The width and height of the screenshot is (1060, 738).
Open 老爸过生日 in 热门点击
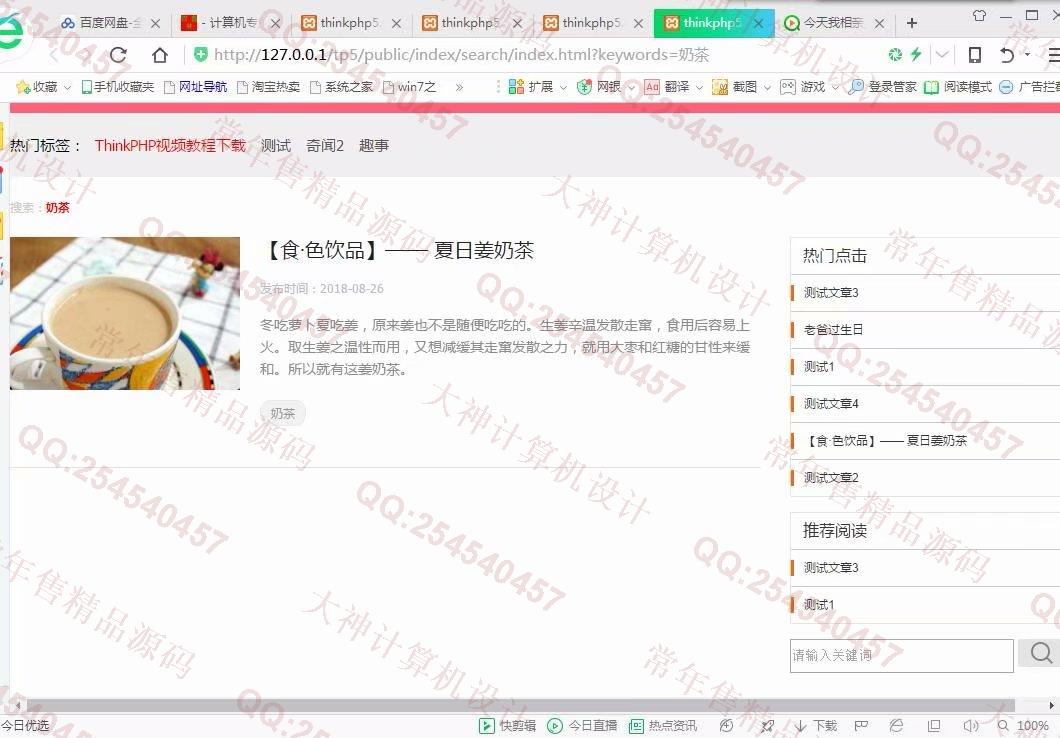834,330
